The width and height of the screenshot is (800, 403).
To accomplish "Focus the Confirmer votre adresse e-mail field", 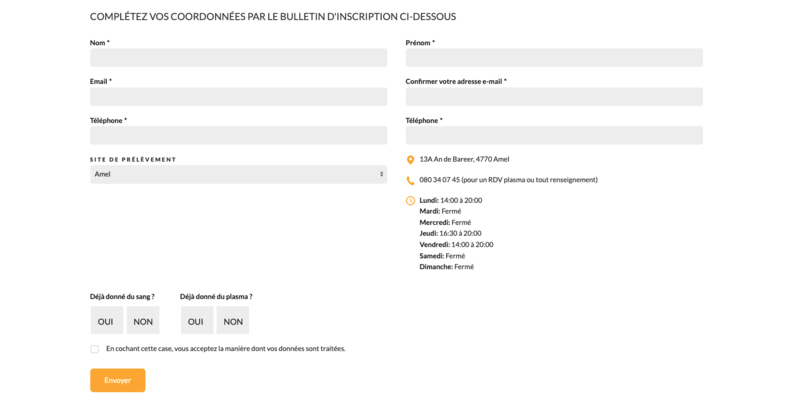I will (554, 97).
